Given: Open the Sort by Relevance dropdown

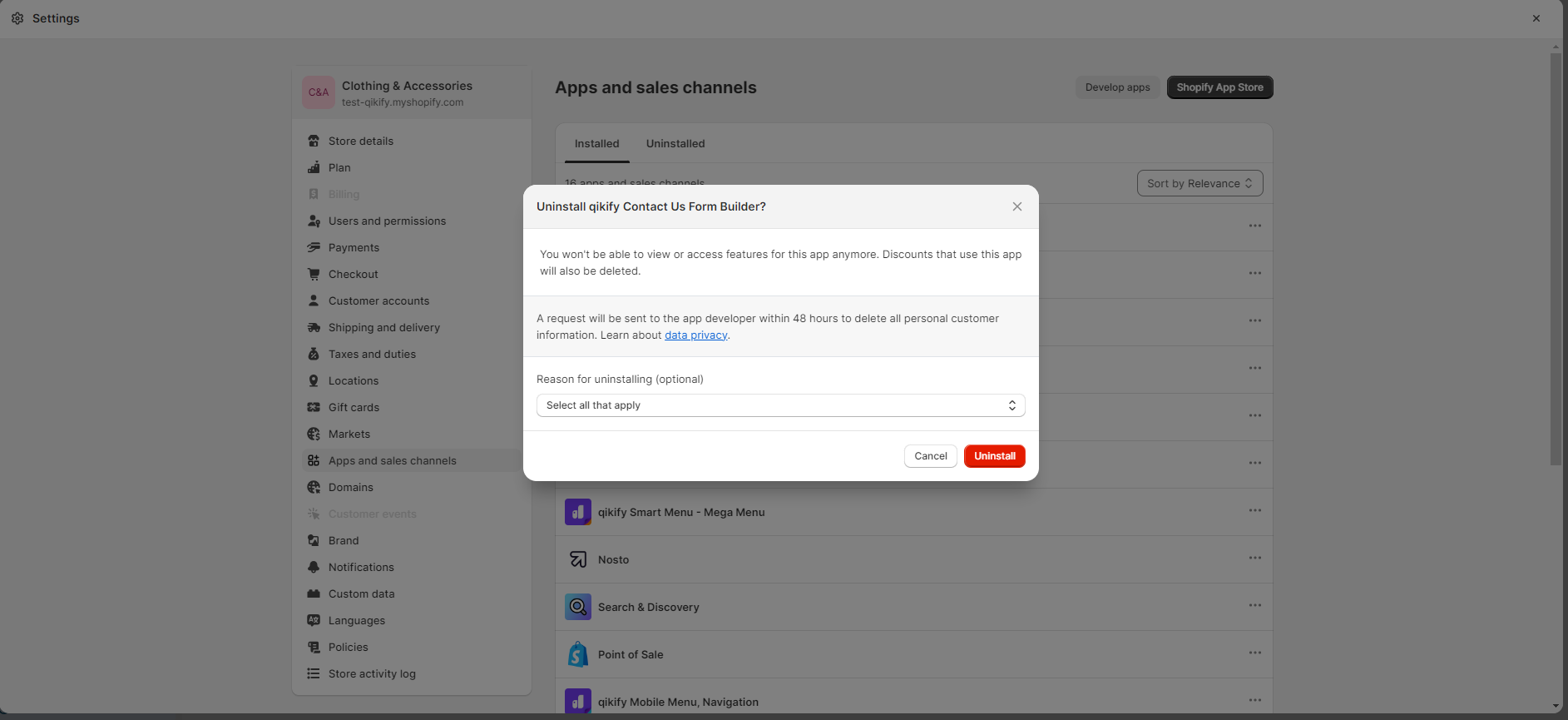Looking at the screenshot, I should tap(1199, 183).
